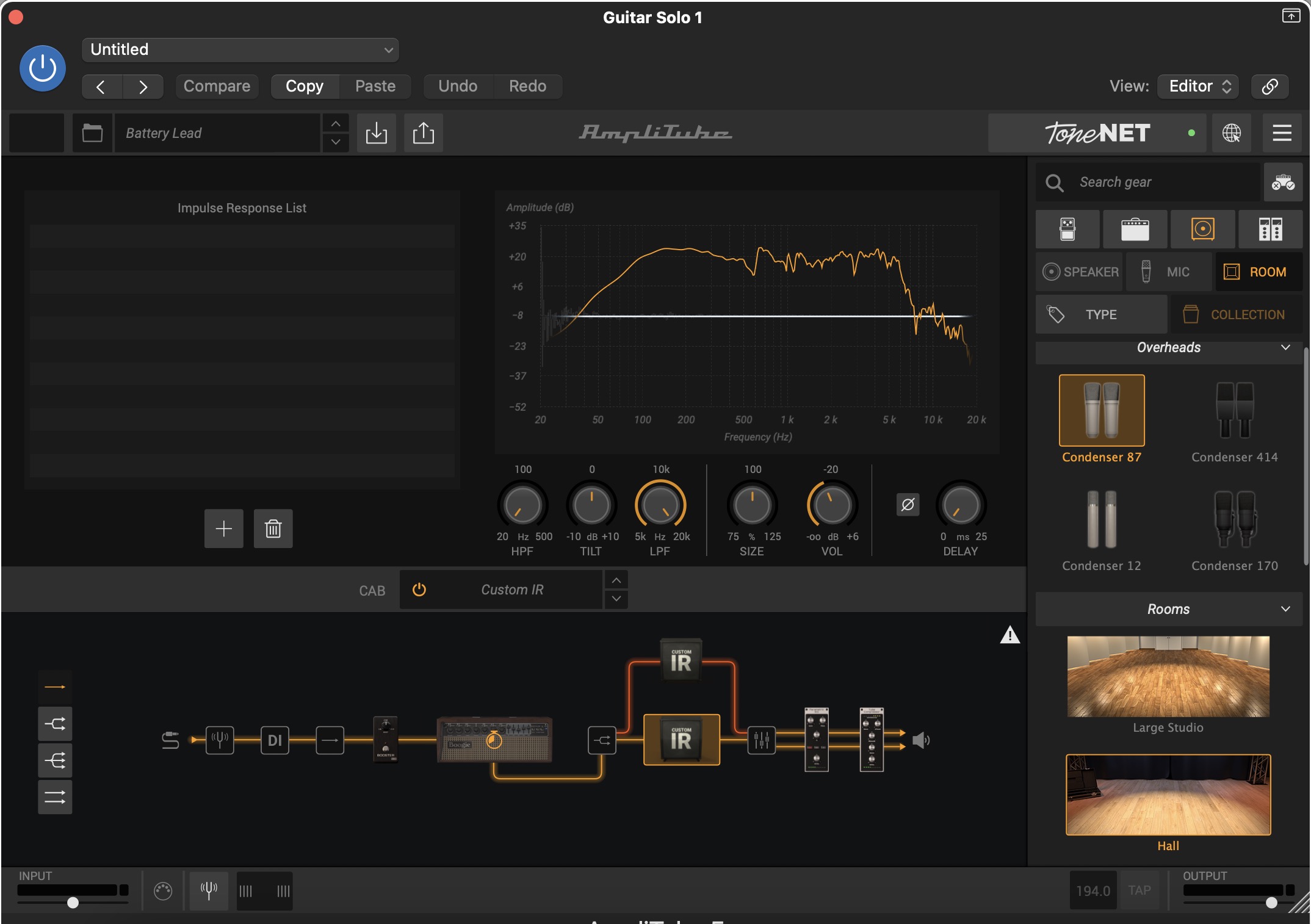Go to next preset arrow
The height and width of the screenshot is (924, 1311).
142,87
